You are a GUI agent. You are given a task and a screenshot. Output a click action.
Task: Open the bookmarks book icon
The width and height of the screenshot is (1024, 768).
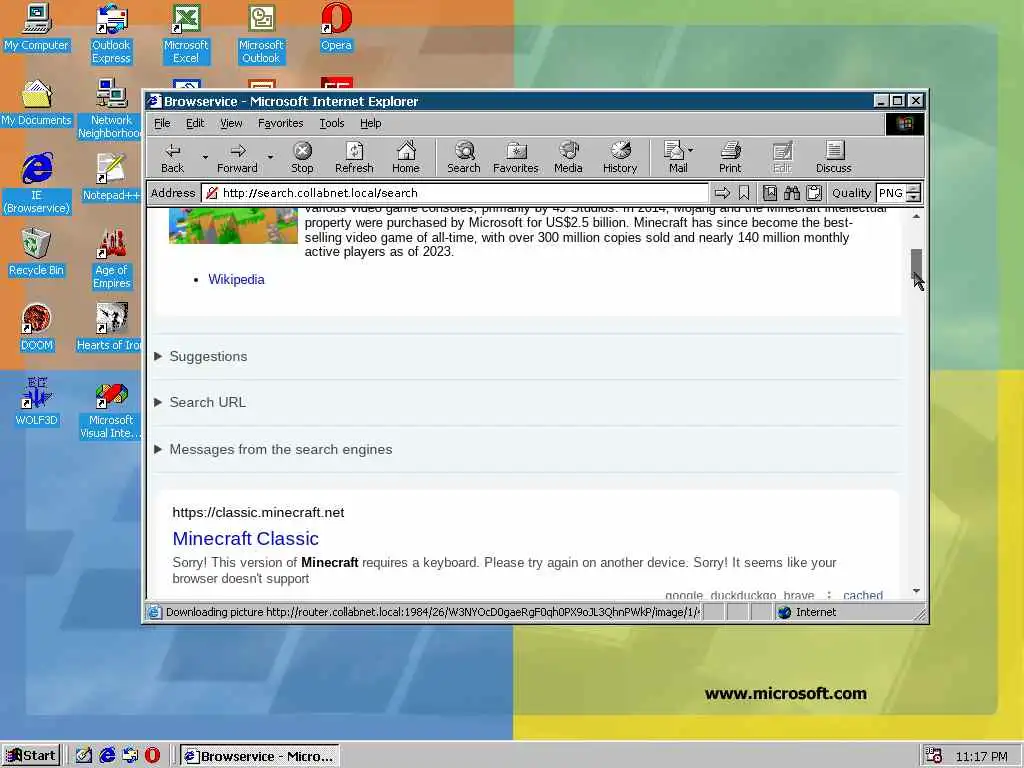click(x=770, y=193)
